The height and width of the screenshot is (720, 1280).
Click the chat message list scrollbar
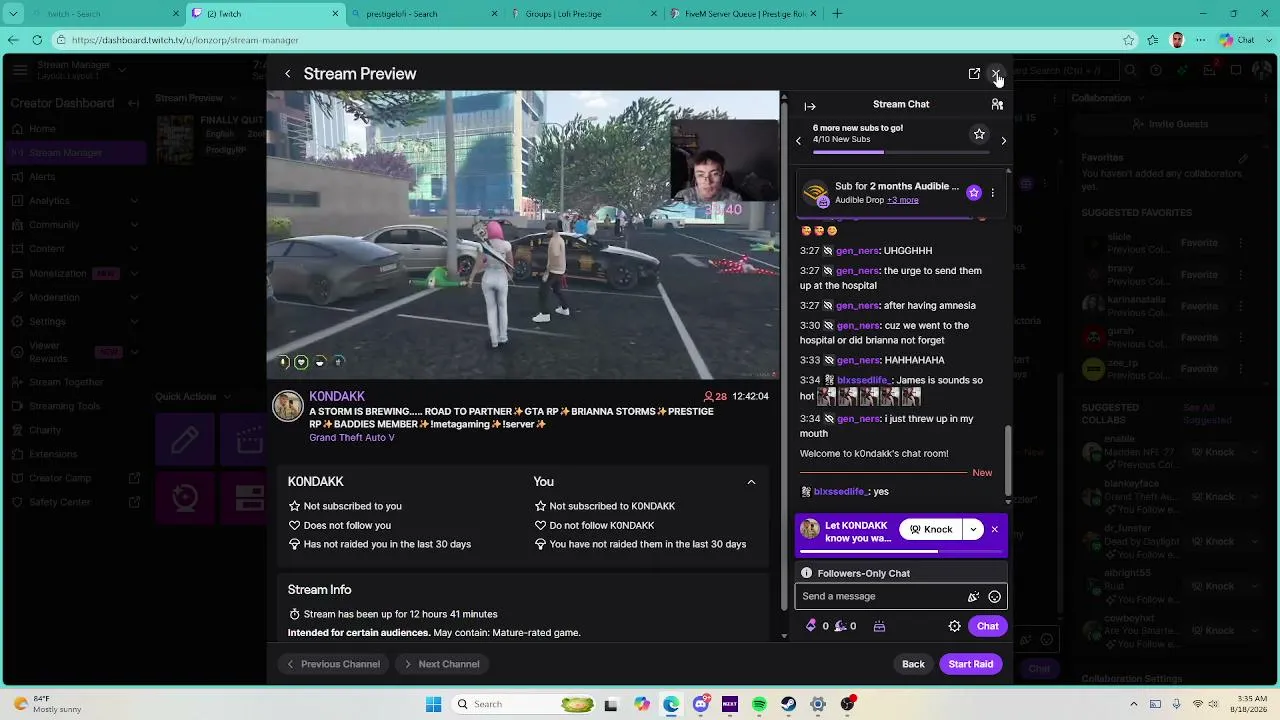coord(1008,460)
